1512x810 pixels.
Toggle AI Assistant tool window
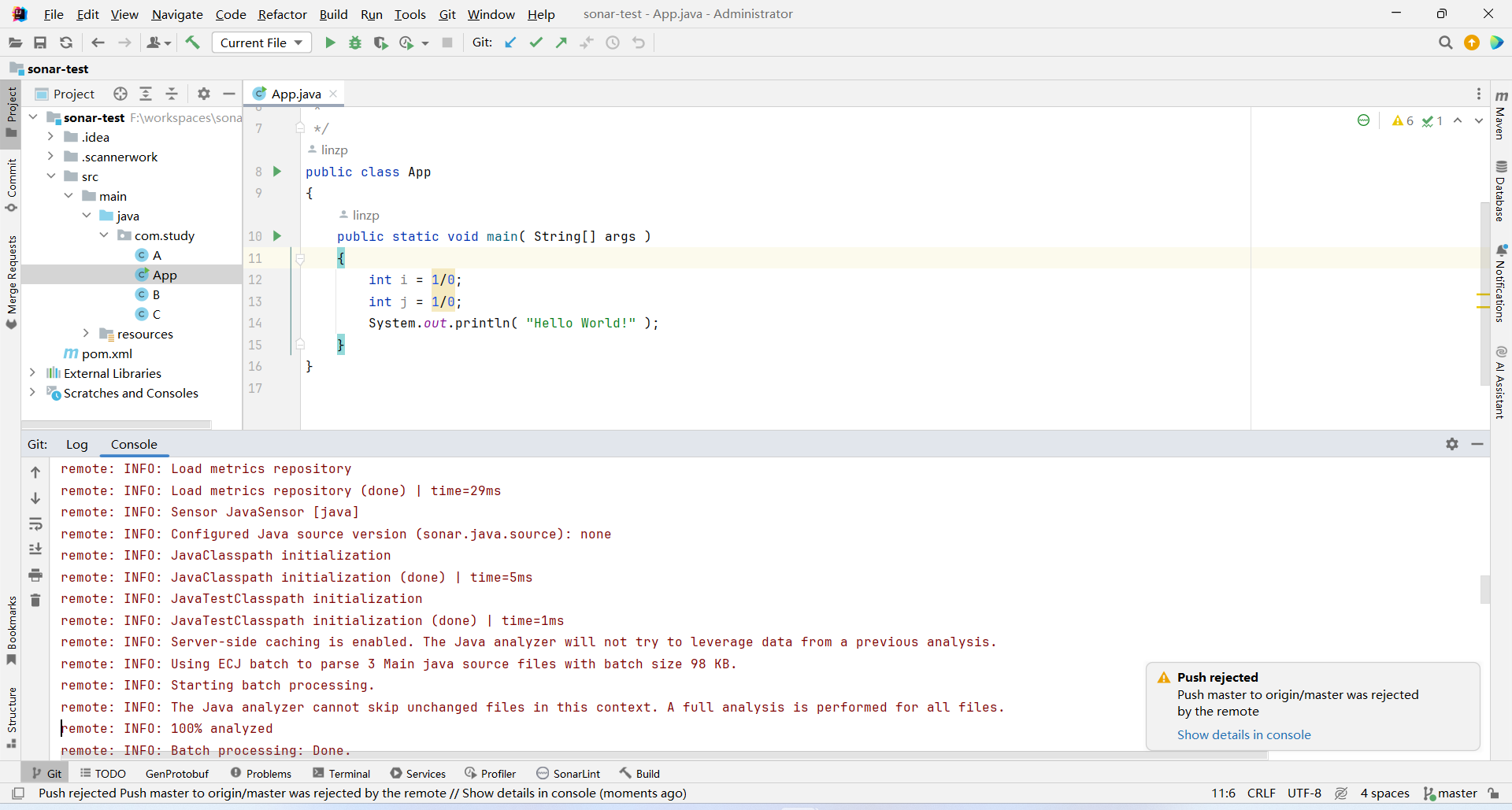coord(1501,383)
